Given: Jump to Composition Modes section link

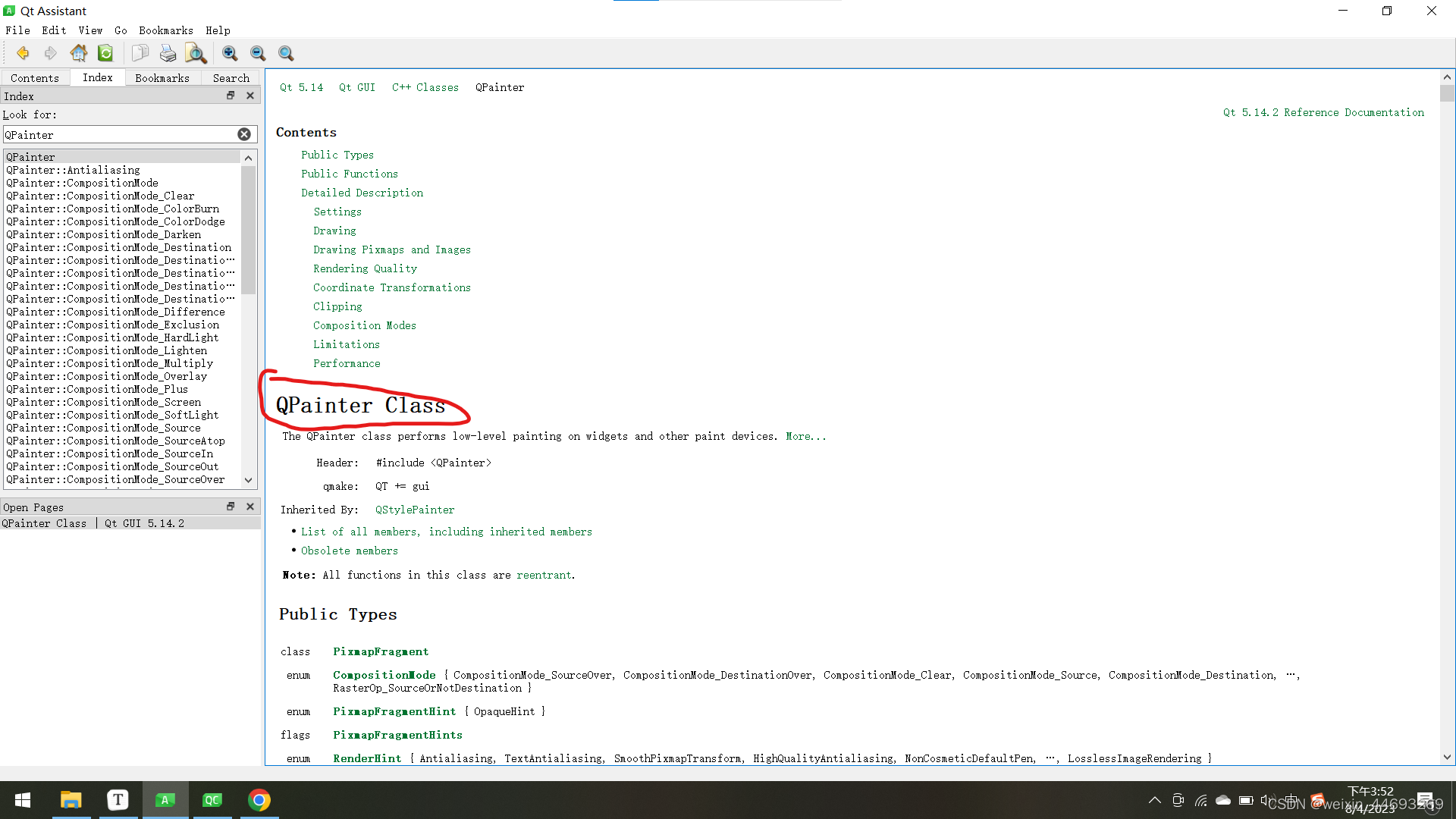Looking at the screenshot, I should (365, 325).
